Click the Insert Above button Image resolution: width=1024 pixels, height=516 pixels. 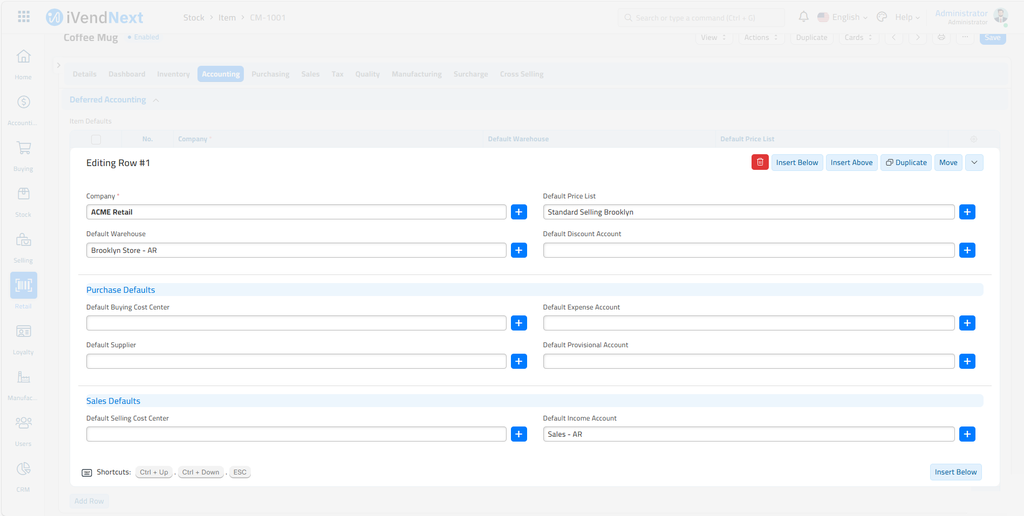851,162
